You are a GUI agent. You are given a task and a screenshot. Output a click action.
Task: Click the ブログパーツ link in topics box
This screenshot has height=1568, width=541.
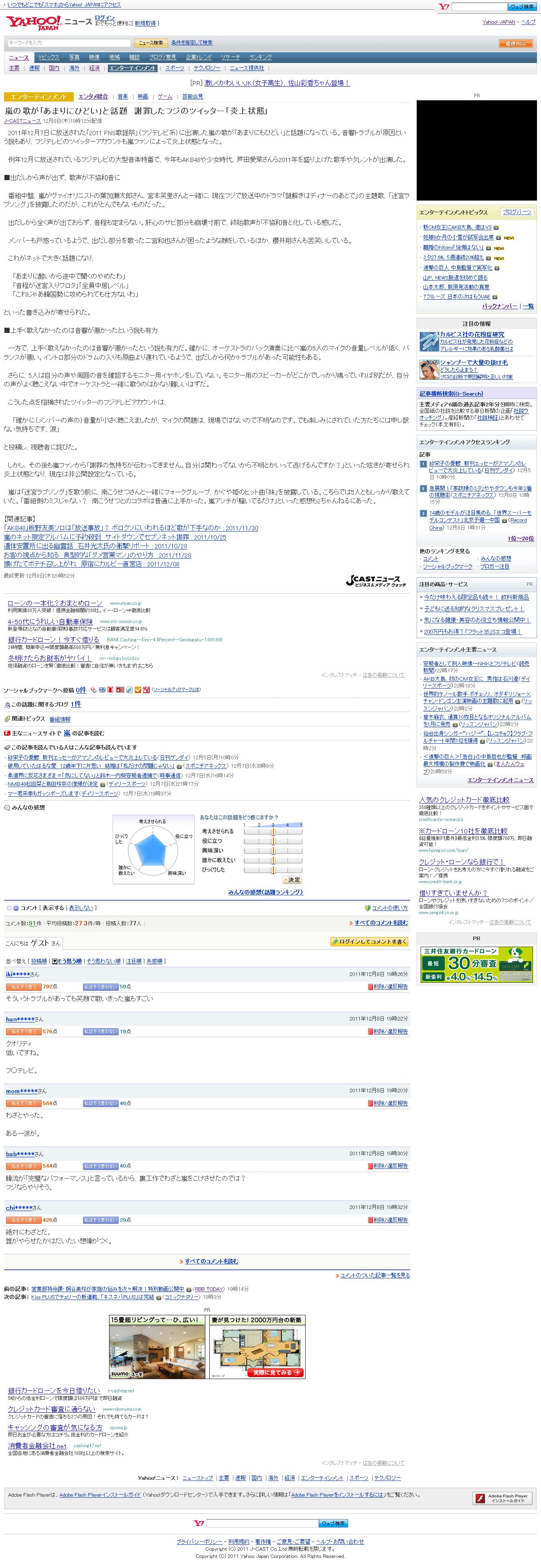pos(517,212)
